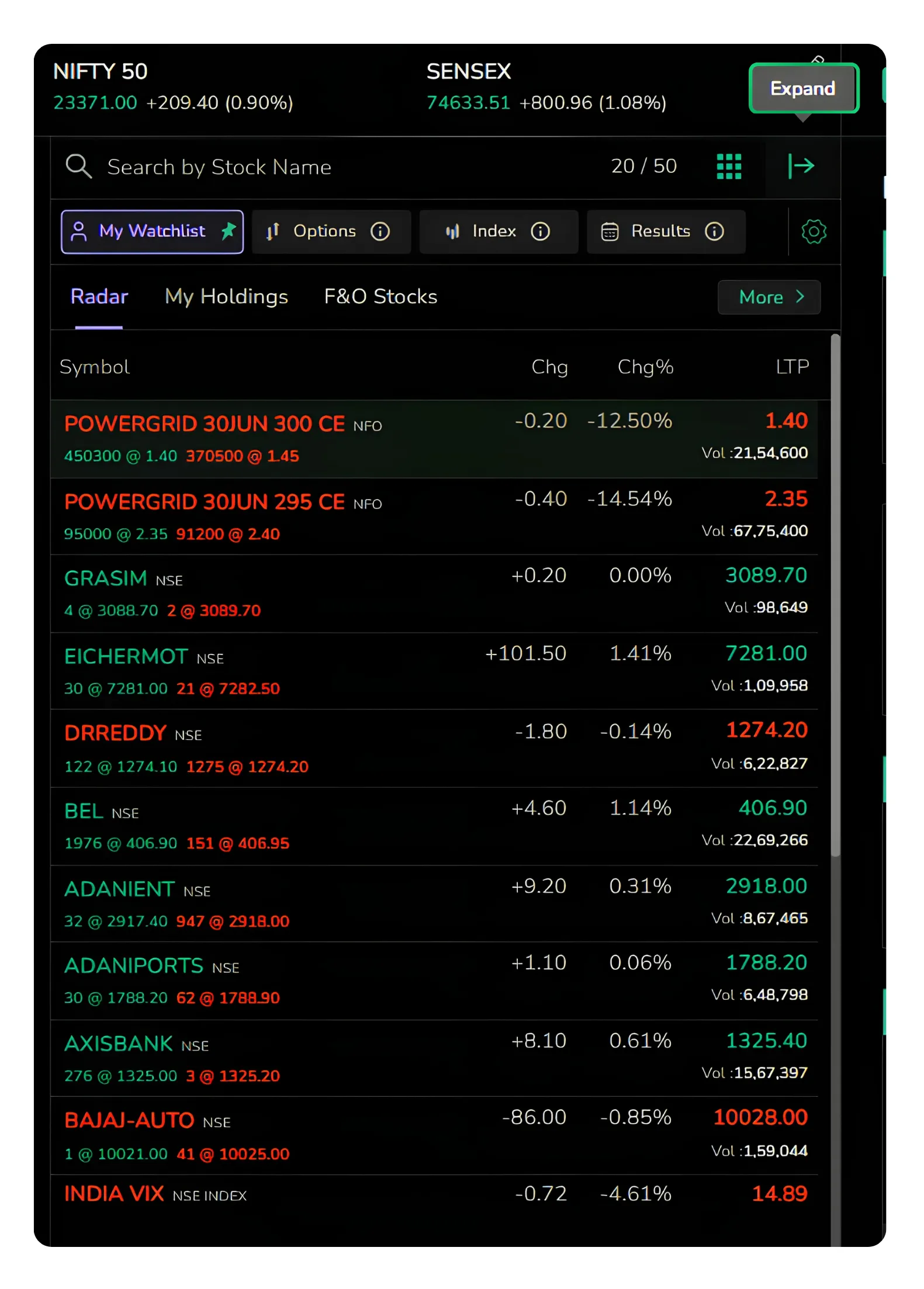Click the Index candlestick icon
This screenshot has height=1289, width=924.
[452, 232]
